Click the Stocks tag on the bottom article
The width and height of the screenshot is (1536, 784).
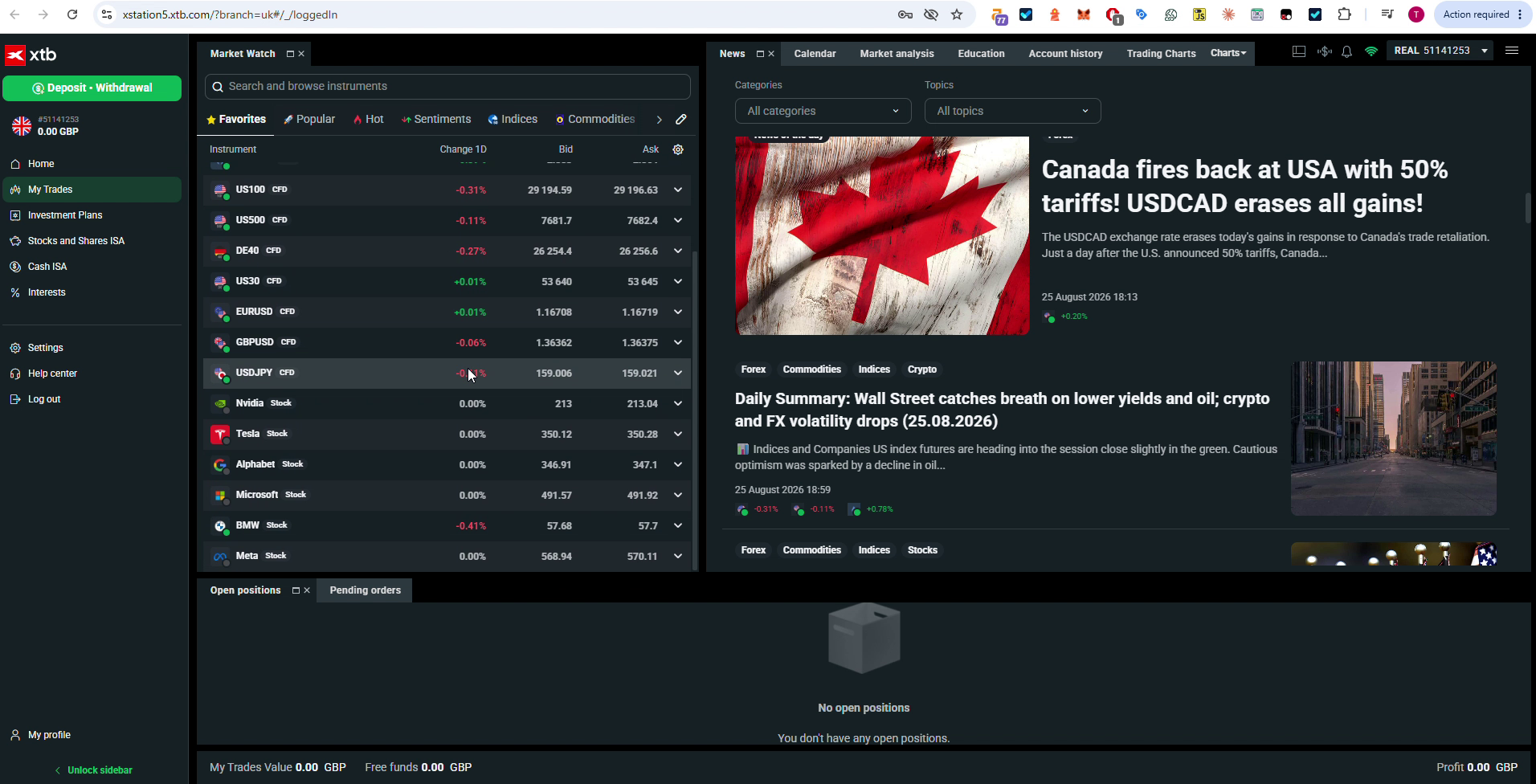922,550
